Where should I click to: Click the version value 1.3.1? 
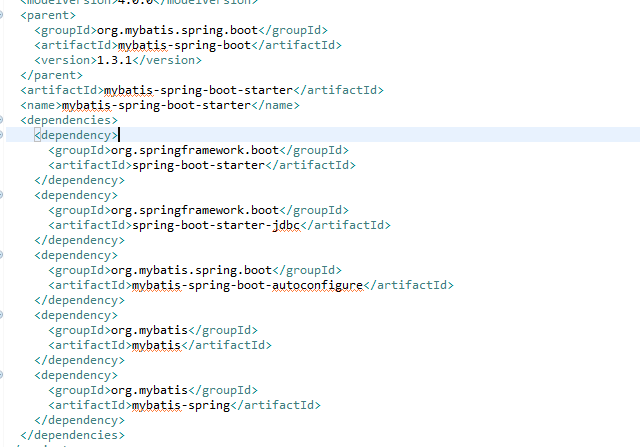[x=114, y=60]
